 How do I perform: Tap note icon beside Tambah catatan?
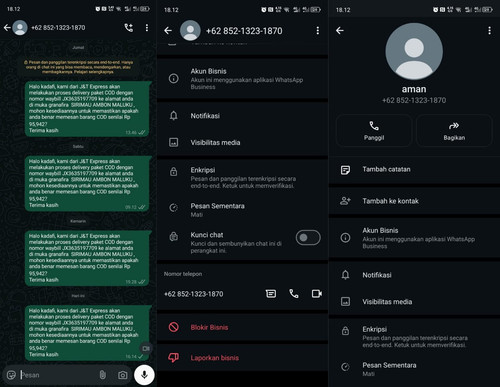(345, 170)
